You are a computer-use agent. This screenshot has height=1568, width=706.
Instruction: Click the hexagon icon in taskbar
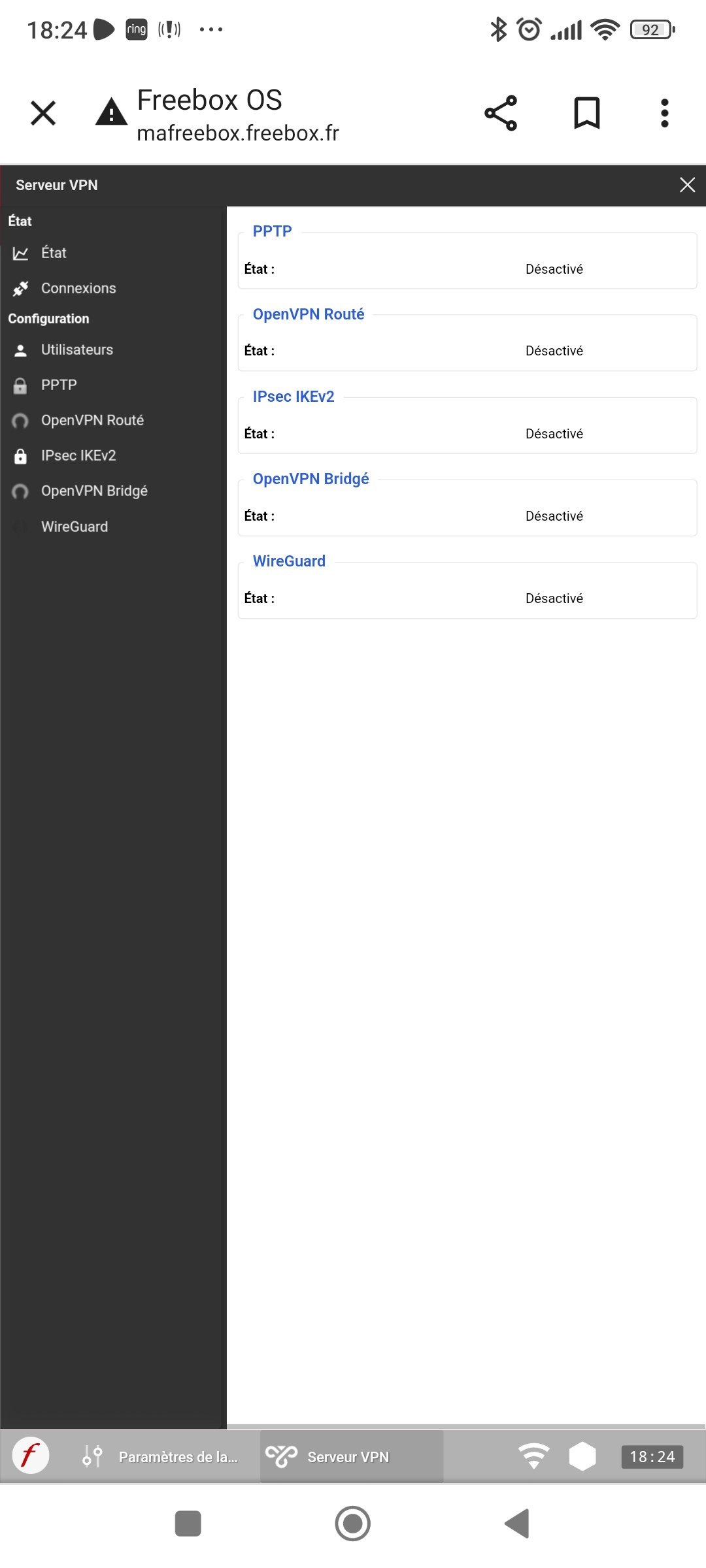tap(582, 1456)
